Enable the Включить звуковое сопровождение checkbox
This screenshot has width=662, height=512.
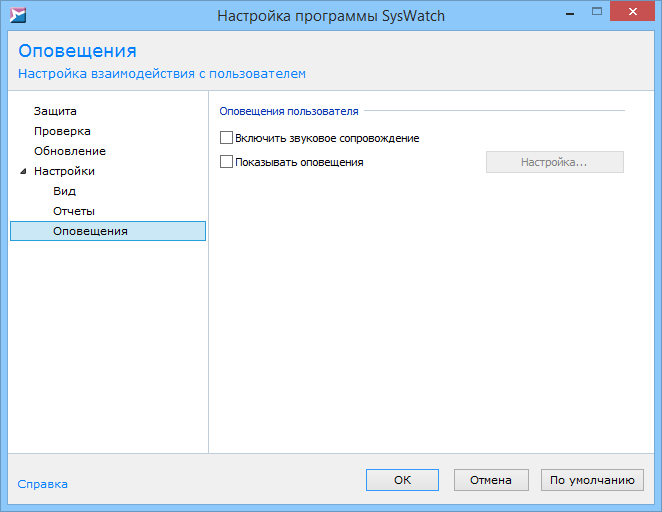(226, 138)
